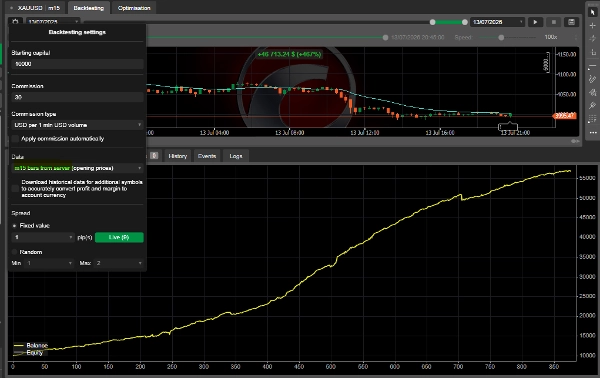
Task: Open the Data source dropdown
Action: click(77, 168)
